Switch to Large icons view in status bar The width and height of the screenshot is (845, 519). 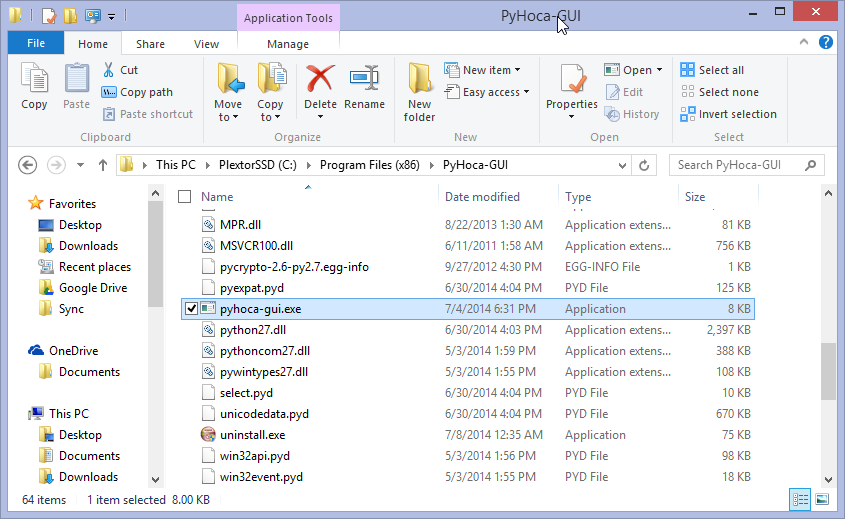coord(822,500)
